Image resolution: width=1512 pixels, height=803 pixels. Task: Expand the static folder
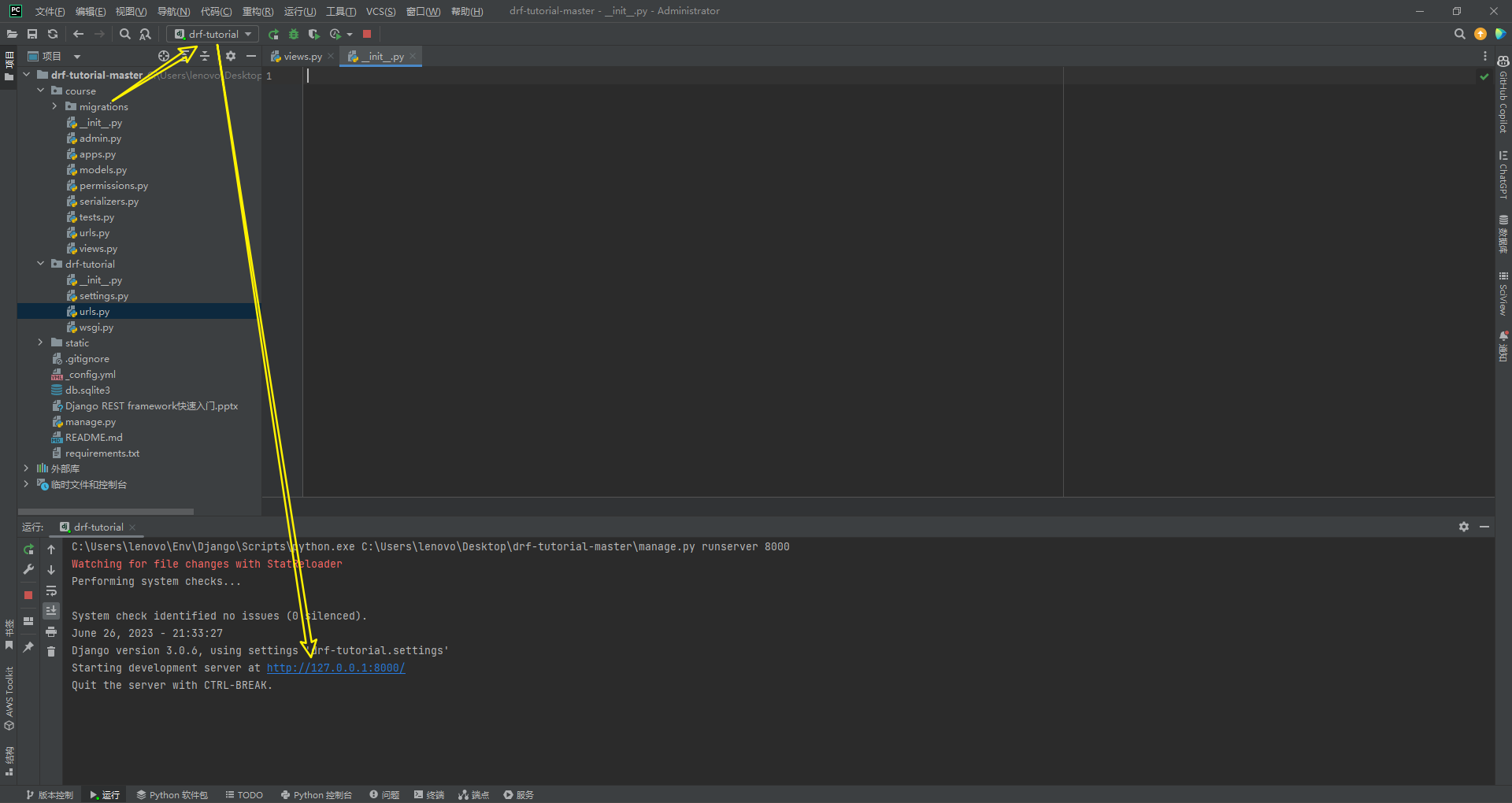coord(41,342)
